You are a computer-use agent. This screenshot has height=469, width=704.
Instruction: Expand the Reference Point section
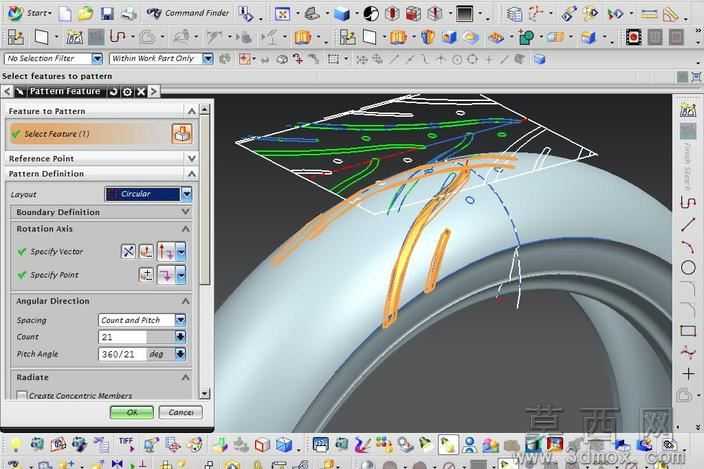point(191,158)
